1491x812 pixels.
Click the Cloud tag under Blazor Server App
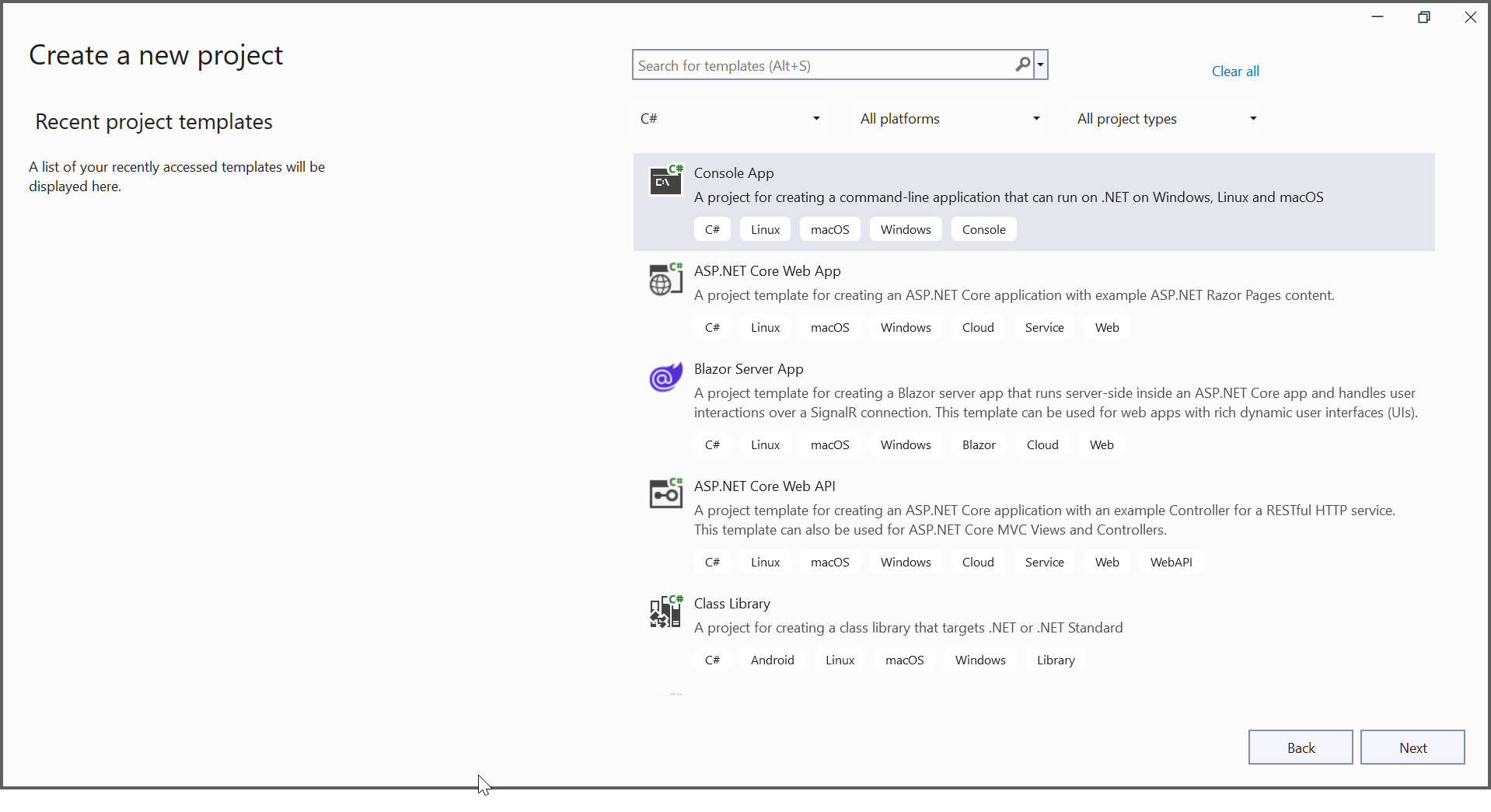(1042, 444)
